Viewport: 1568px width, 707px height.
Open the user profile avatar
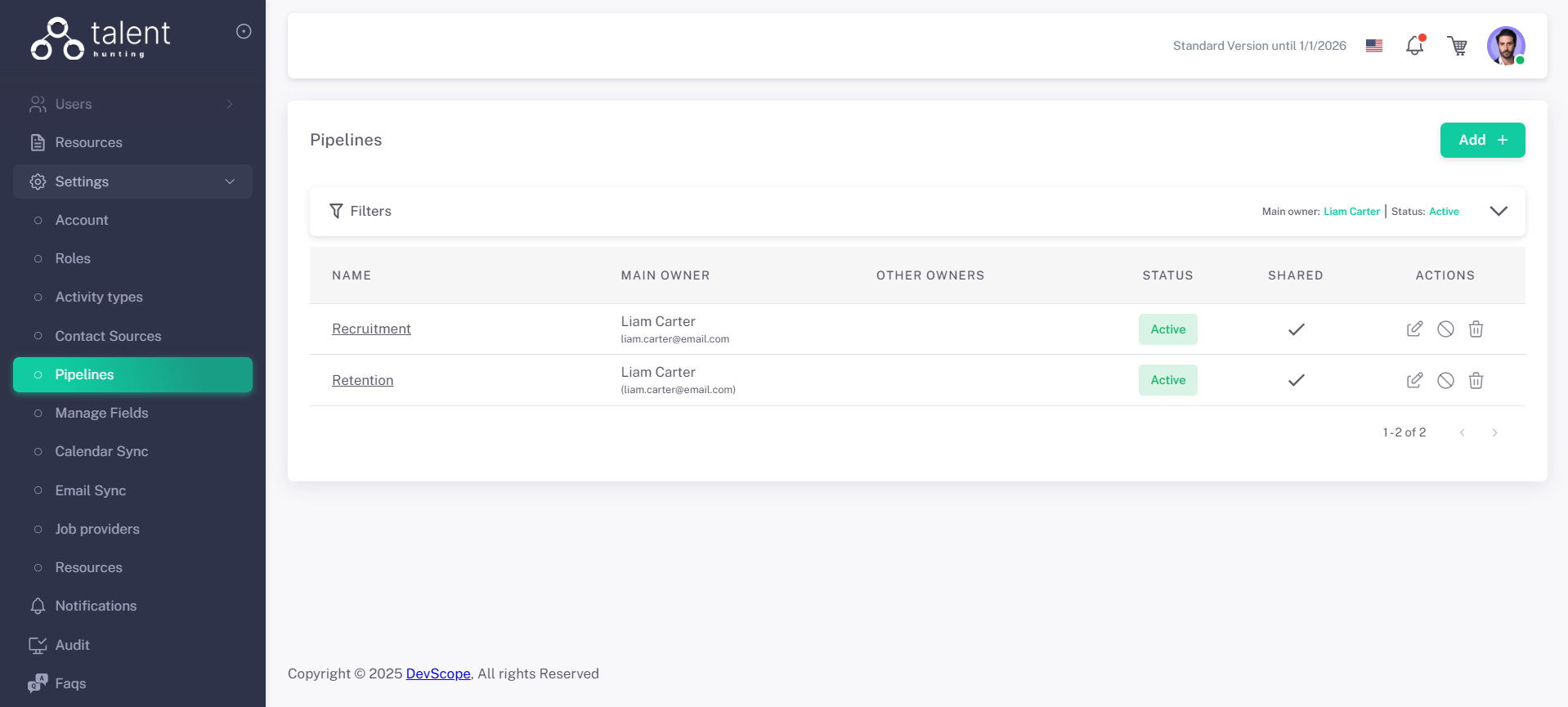click(x=1505, y=46)
